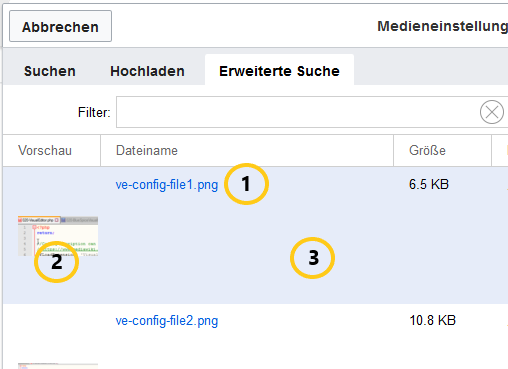Open the ve-config-file1.png link
Screen dimensions: 508x369
pos(167,184)
